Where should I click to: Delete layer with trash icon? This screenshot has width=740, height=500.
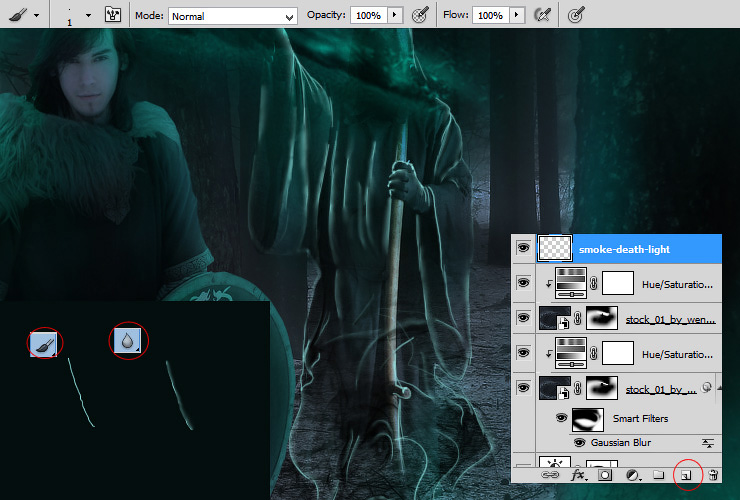(x=714, y=475)
